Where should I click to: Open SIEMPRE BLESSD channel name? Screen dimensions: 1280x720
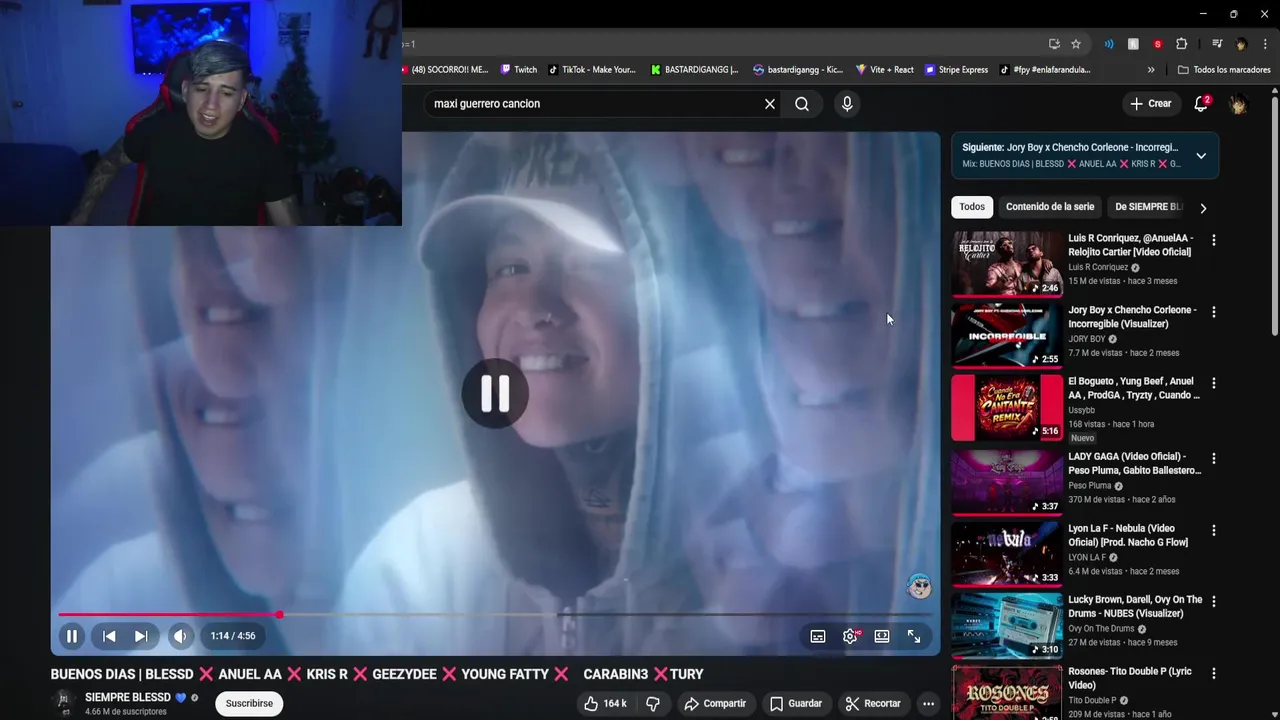(x=128, y=697)
